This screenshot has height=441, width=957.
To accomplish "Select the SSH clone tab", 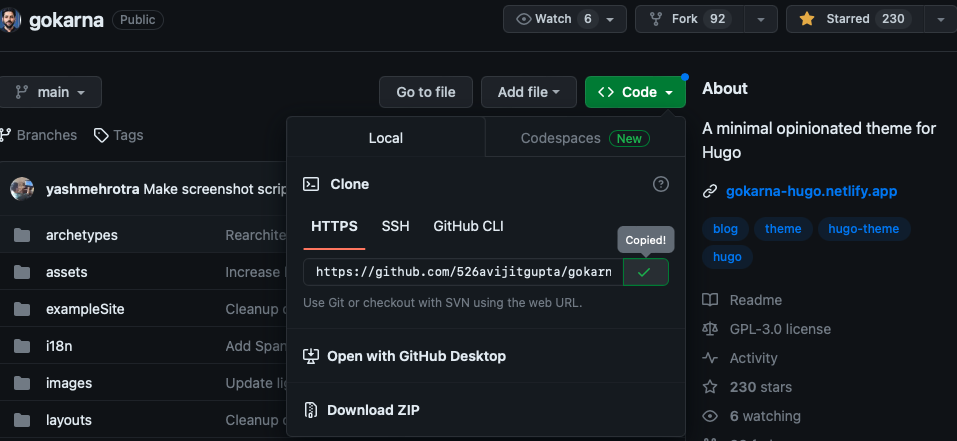I will [395, 227].
